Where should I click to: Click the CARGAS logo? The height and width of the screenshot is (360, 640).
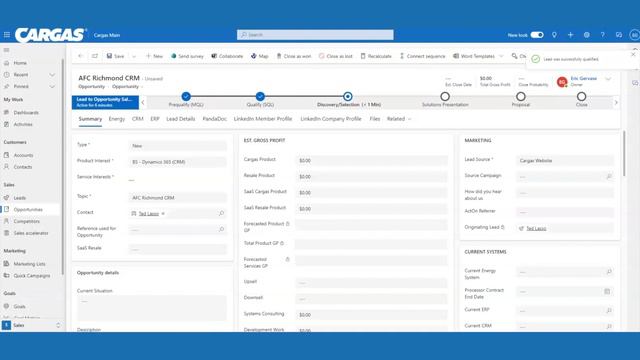coord(51,35)
